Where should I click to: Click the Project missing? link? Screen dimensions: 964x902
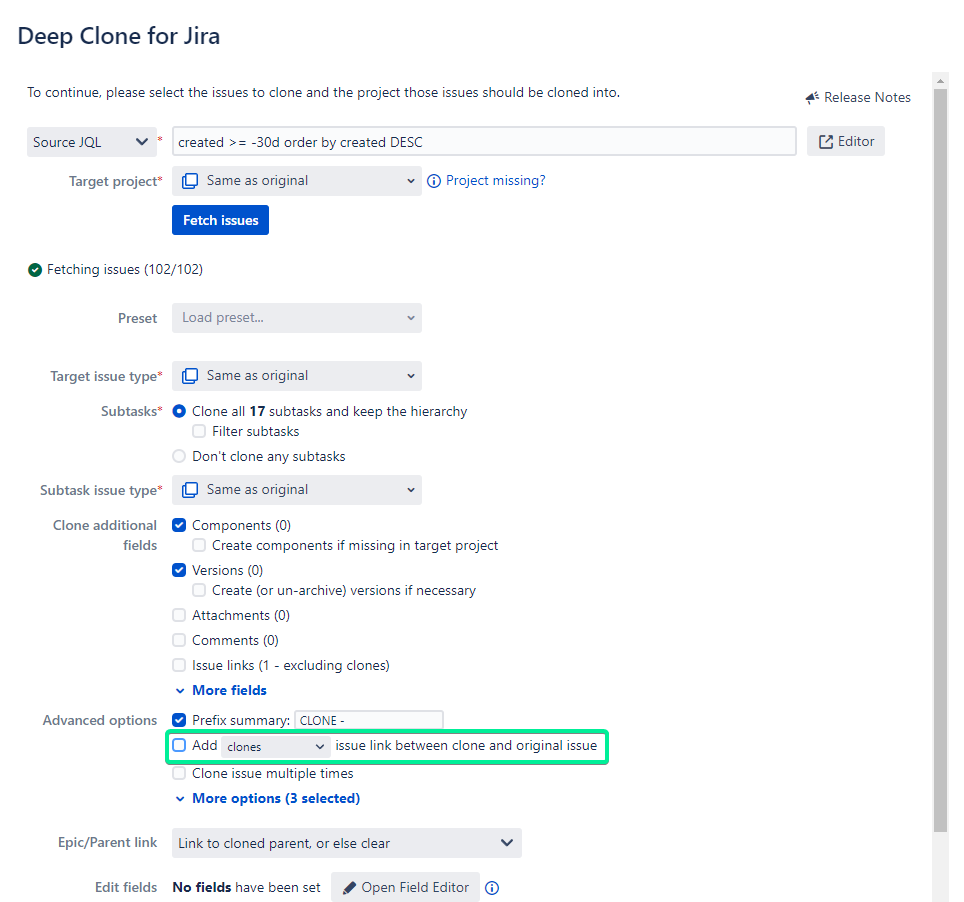496,180
